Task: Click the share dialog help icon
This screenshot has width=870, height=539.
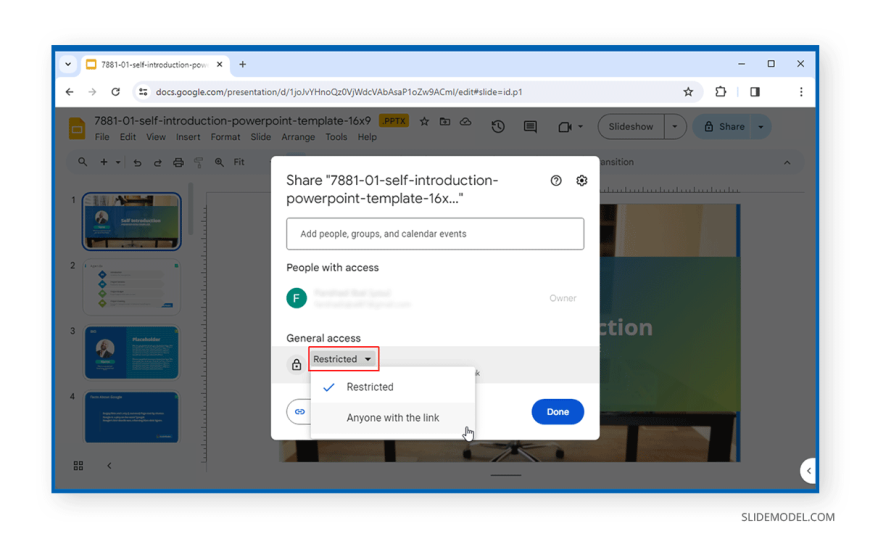Action: (x=555, y=180)
